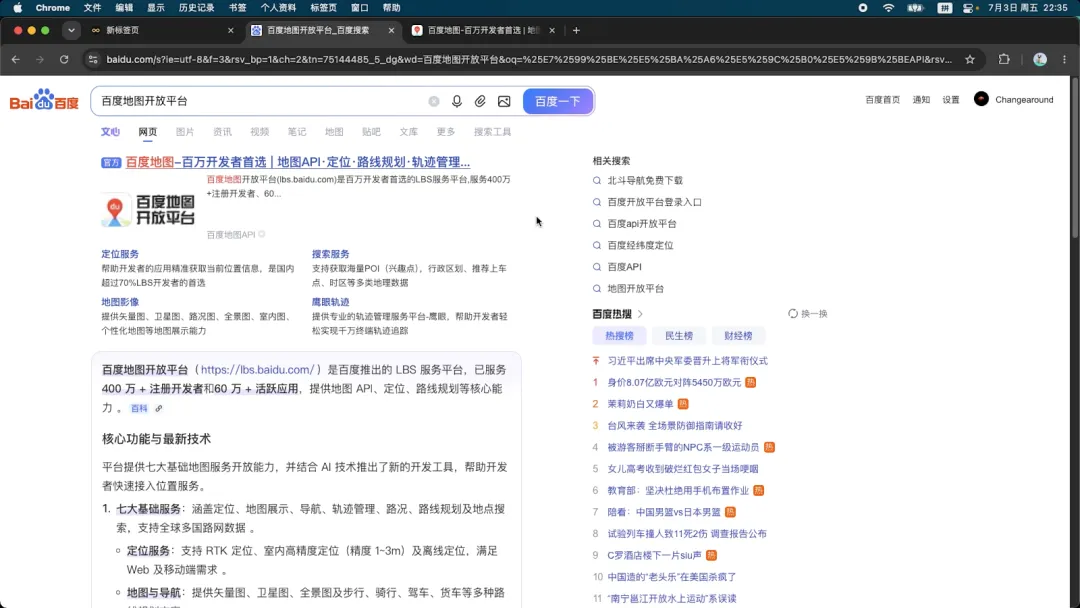
Task: Open Wi-Fi status in menu bar
Action: tap(889, 8)
